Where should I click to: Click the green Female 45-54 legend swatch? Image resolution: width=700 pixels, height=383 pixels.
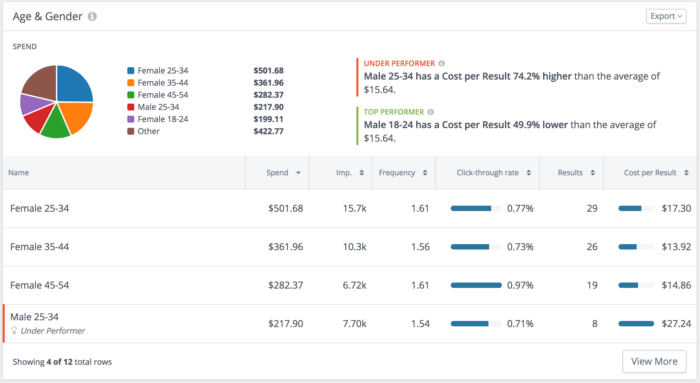131,95
